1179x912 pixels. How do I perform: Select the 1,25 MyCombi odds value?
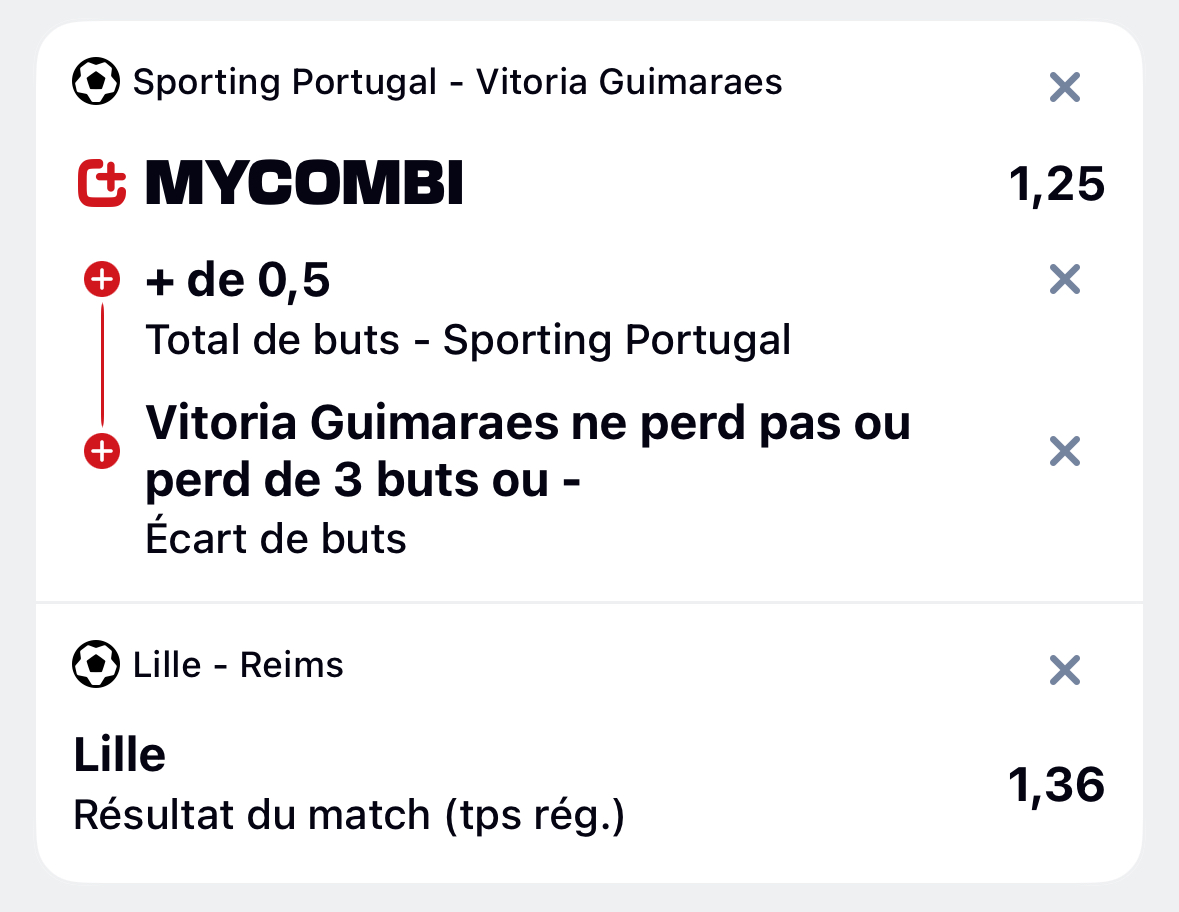(1056, 184)
